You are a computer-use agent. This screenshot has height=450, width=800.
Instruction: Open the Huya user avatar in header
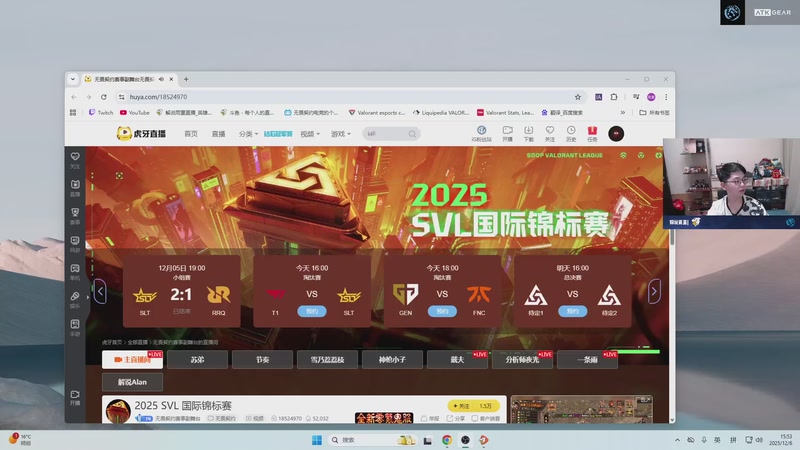tap(616, 134)
